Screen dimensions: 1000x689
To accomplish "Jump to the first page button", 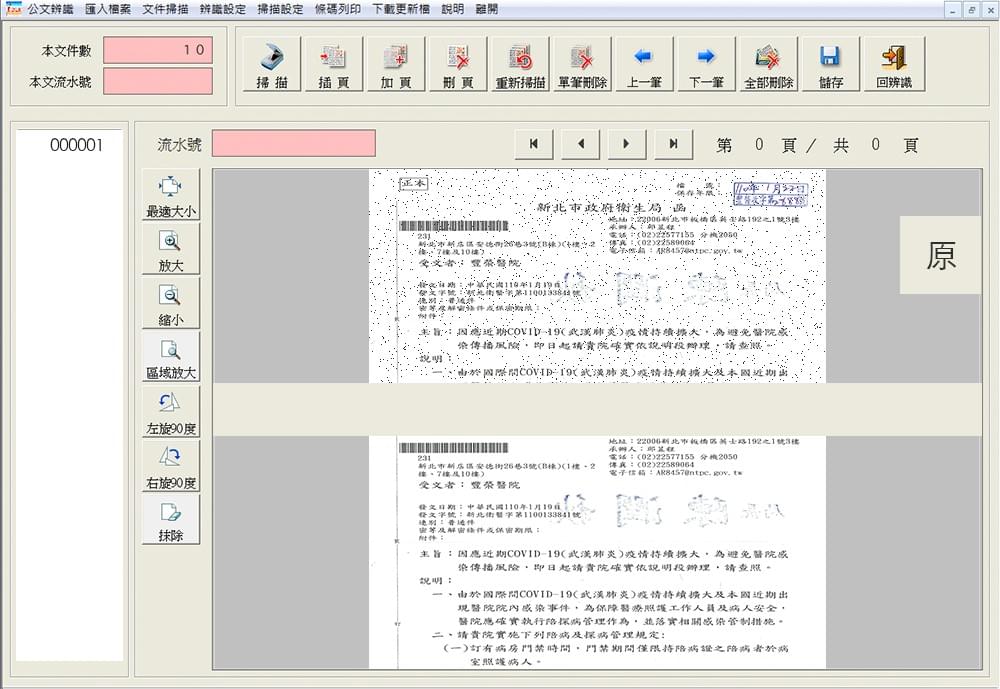I will [534, 144].
